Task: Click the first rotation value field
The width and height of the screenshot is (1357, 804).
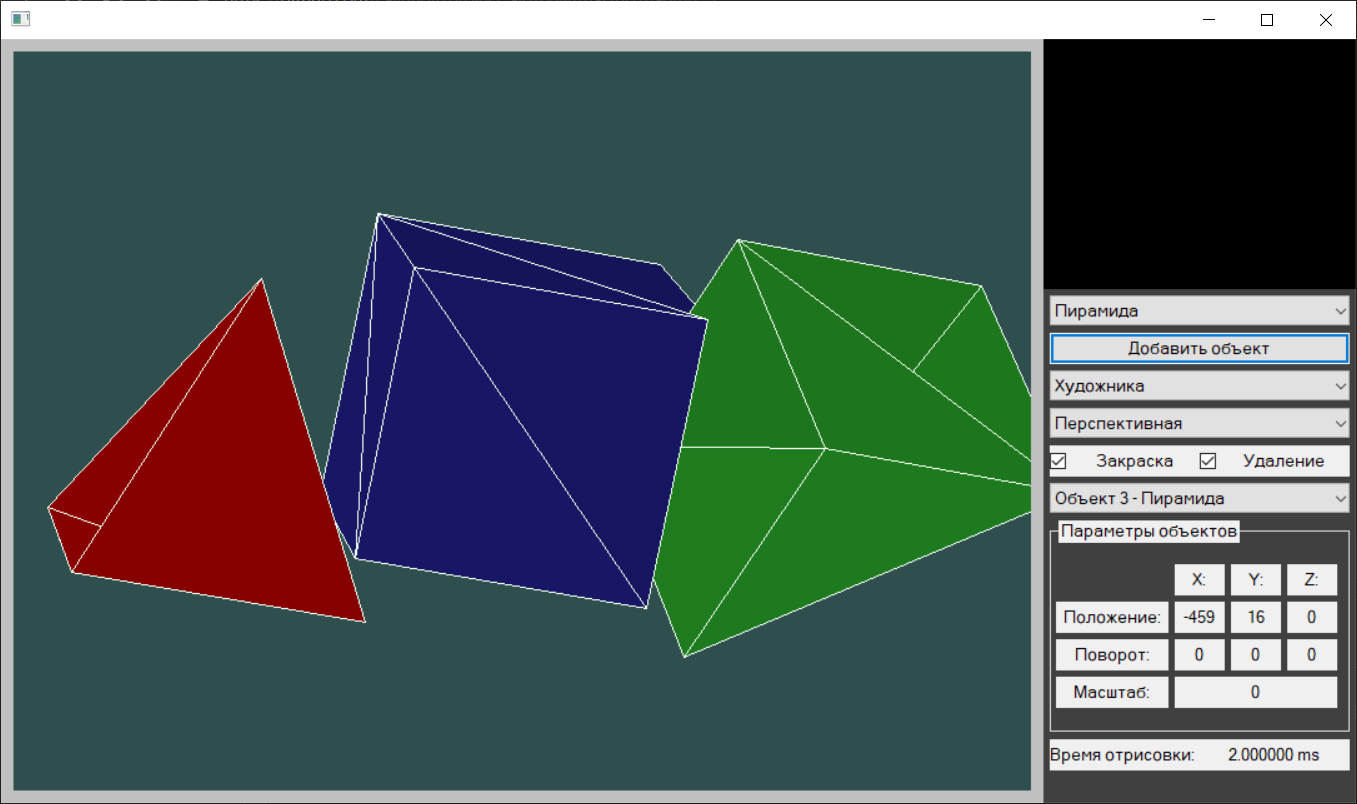Action: [x=1199, y=654]
